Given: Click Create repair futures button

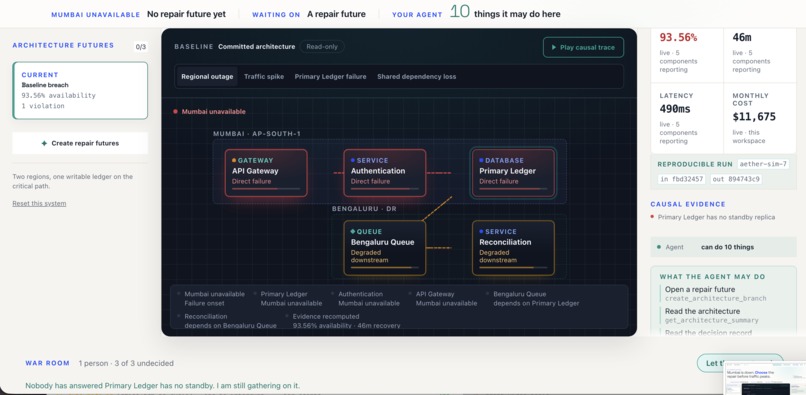Looking at the screenshot, I should coord(80,143).
